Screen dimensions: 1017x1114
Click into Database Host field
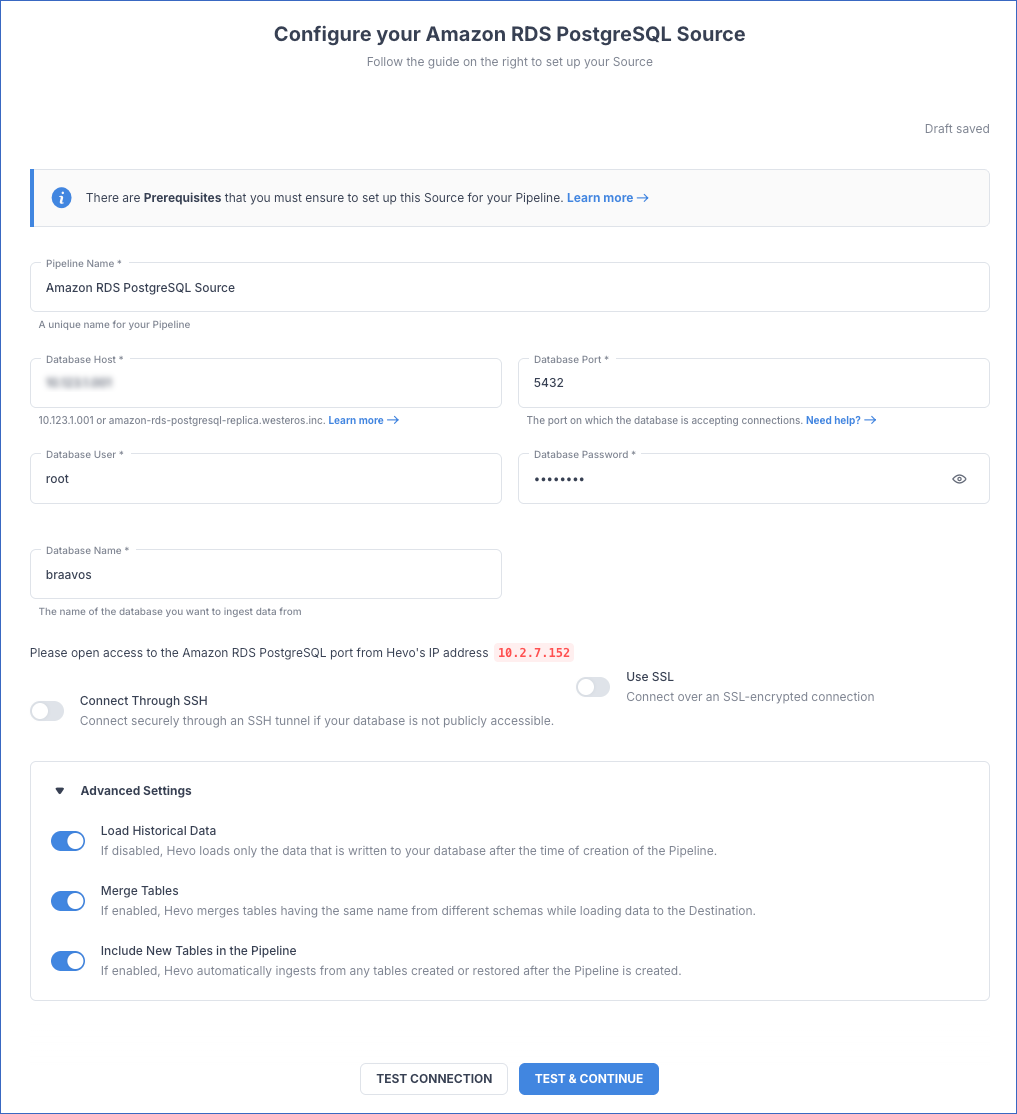click(x=266, y=383)
